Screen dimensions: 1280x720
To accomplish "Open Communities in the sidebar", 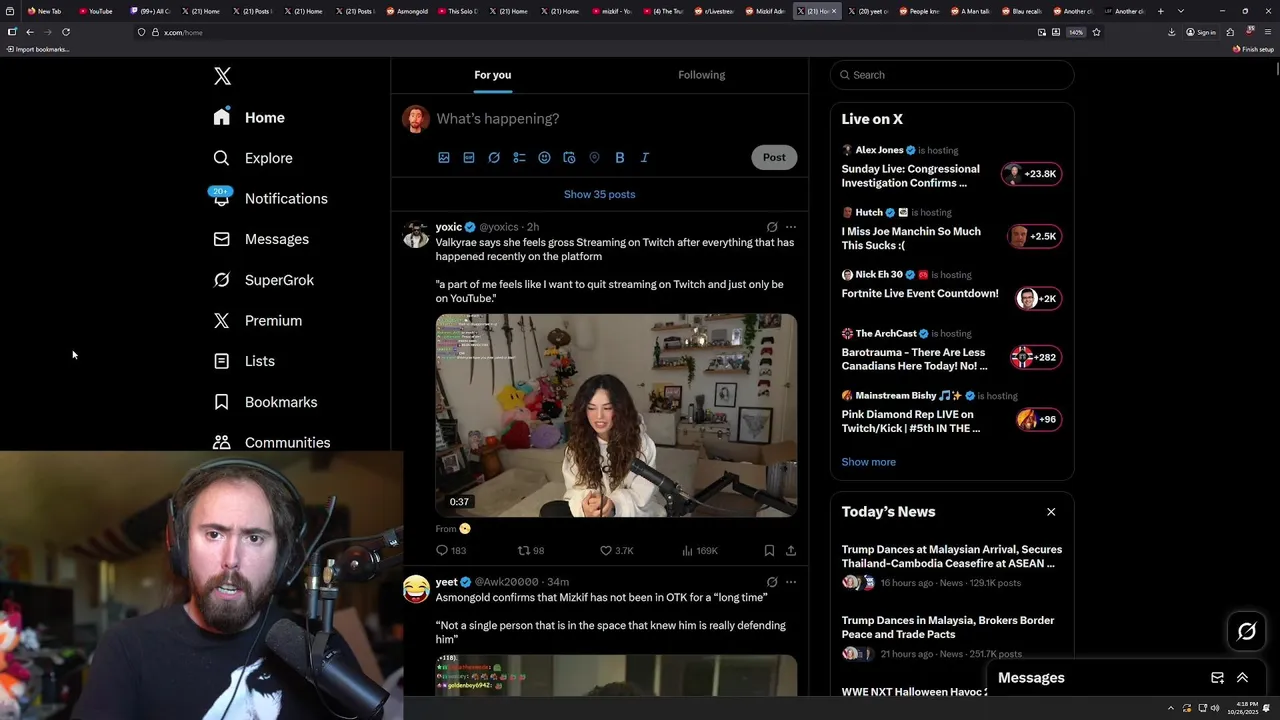I will (271, 442).
